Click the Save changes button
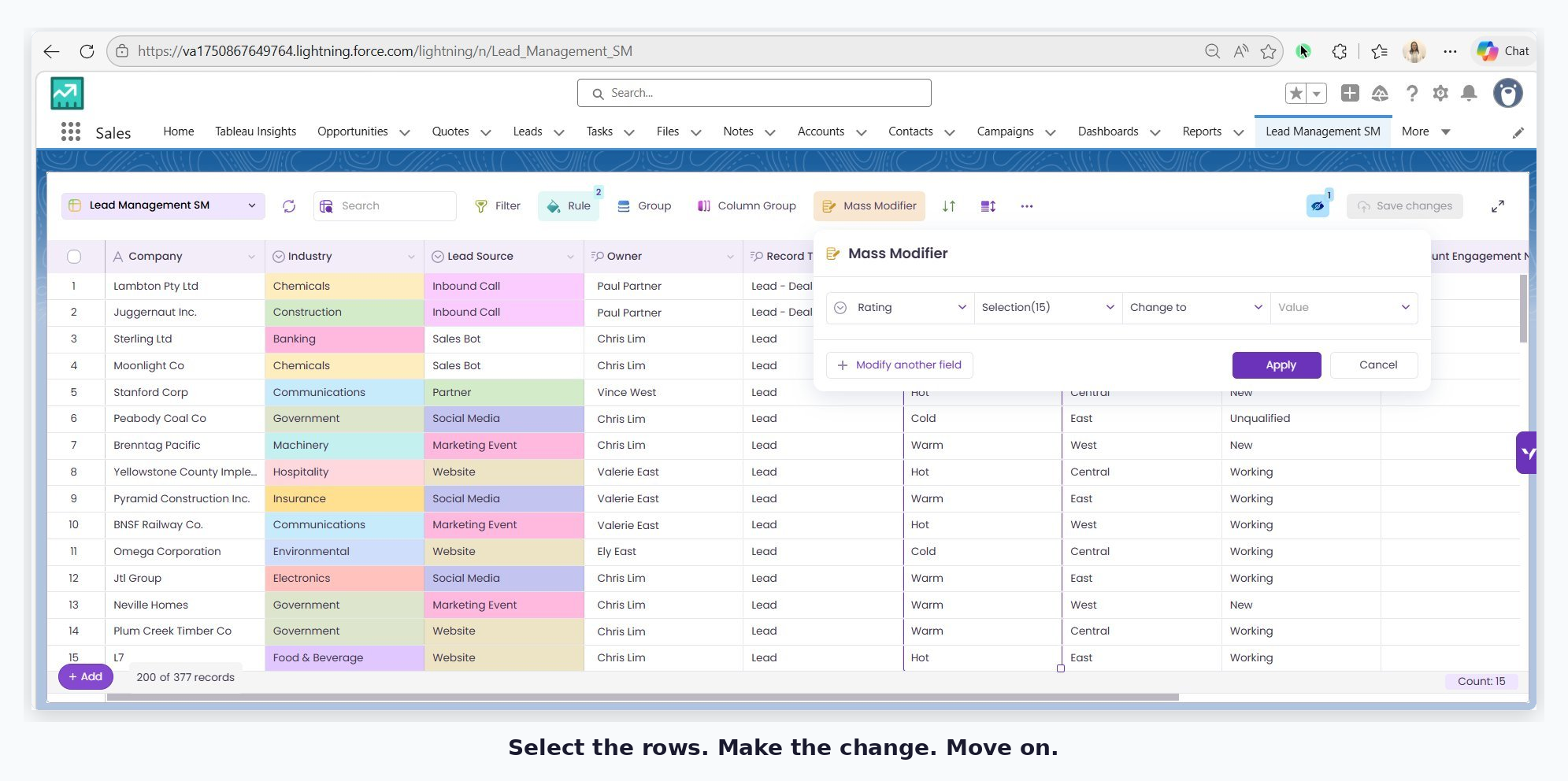The image size is (1568, 781). coord(1405,206)
